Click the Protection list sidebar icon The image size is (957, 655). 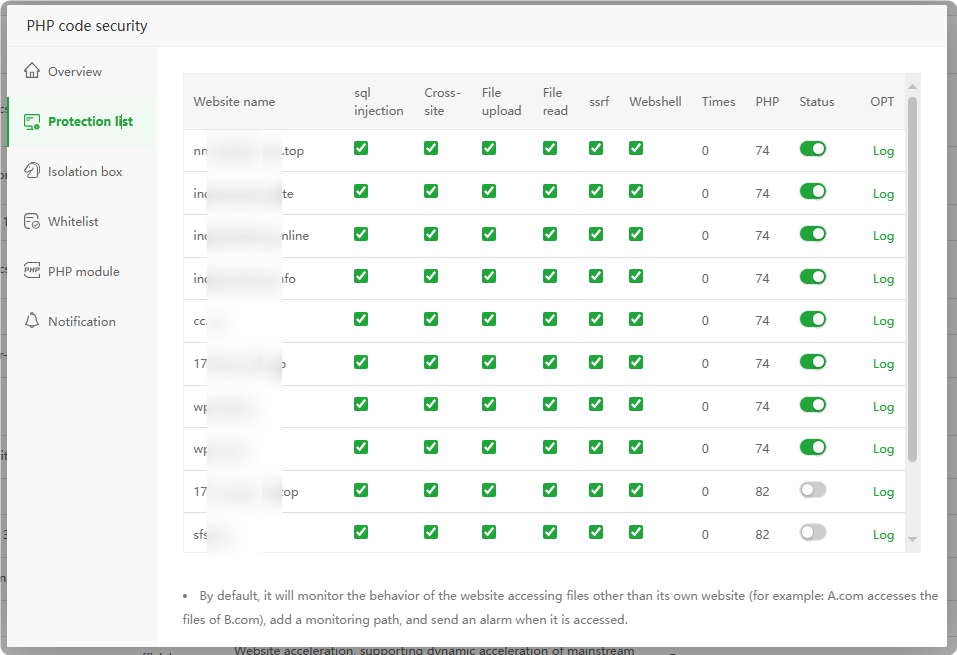point(32,121)
